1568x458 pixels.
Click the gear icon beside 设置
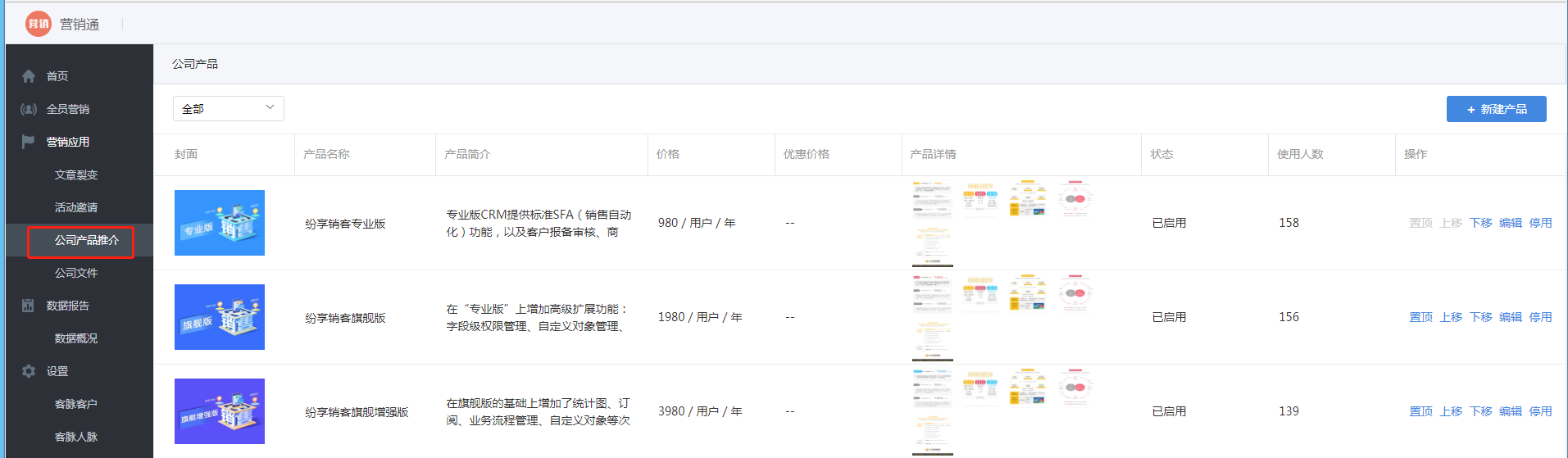tap(29, 371)
